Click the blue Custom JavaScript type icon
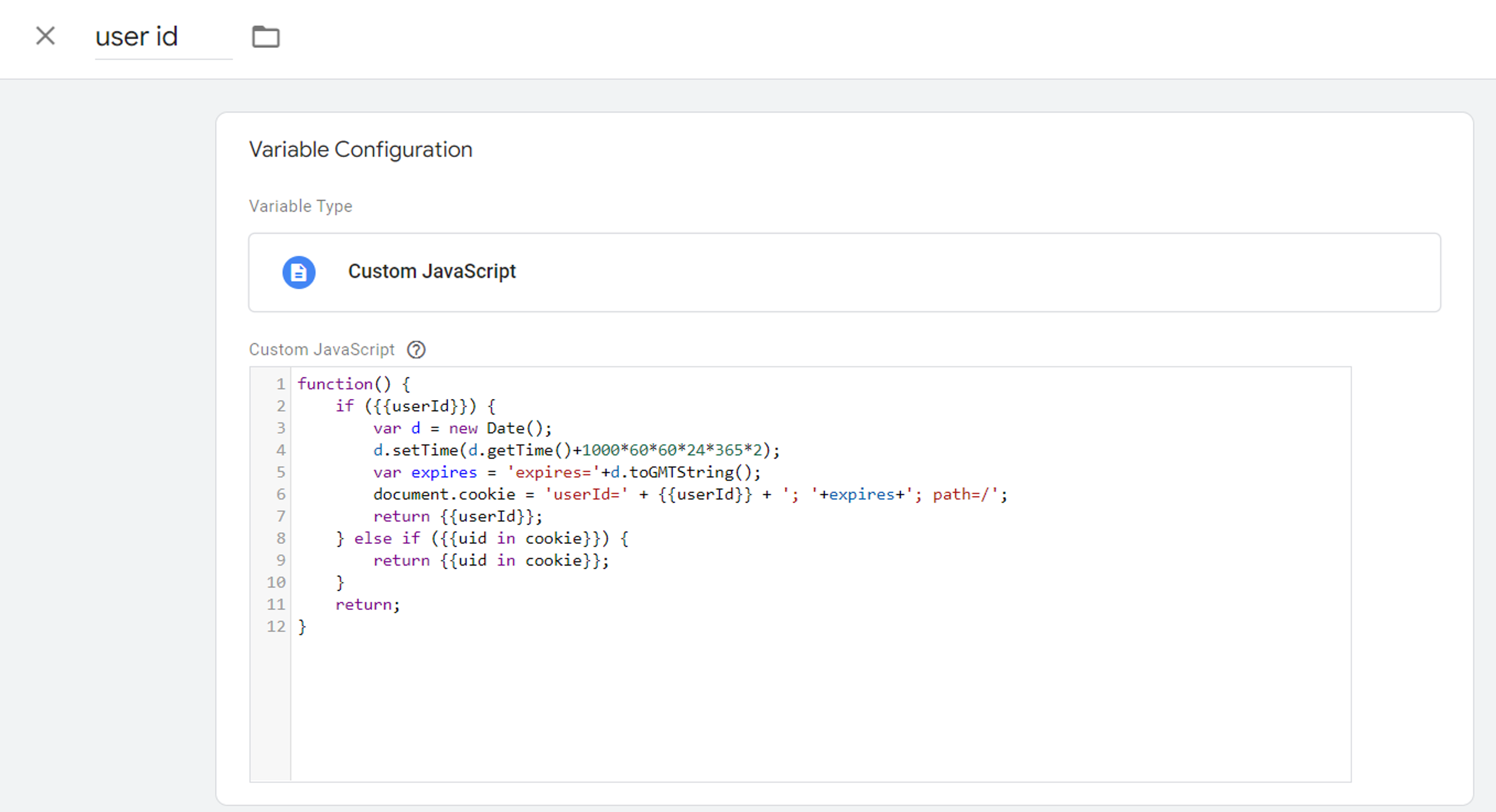 coord(299,272)
